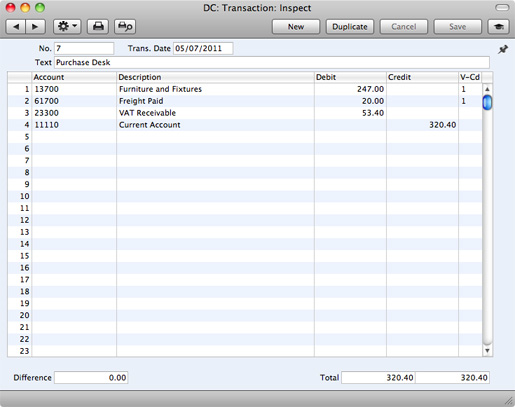Click scrollbar down arrow in table
515x407 pixels.
click(x=487, y=351)
